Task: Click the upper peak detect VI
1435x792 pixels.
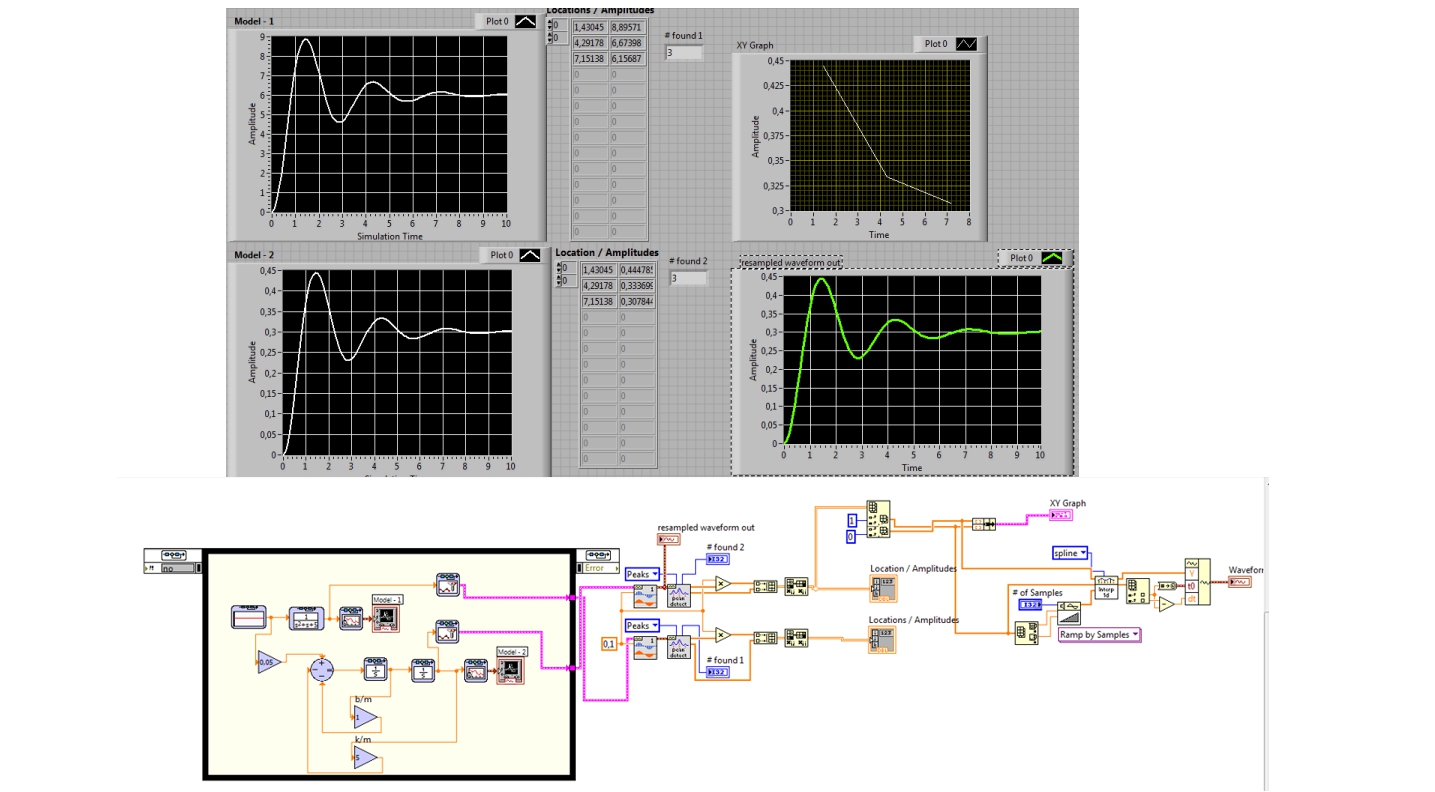Action: click(x=679, y=594)
